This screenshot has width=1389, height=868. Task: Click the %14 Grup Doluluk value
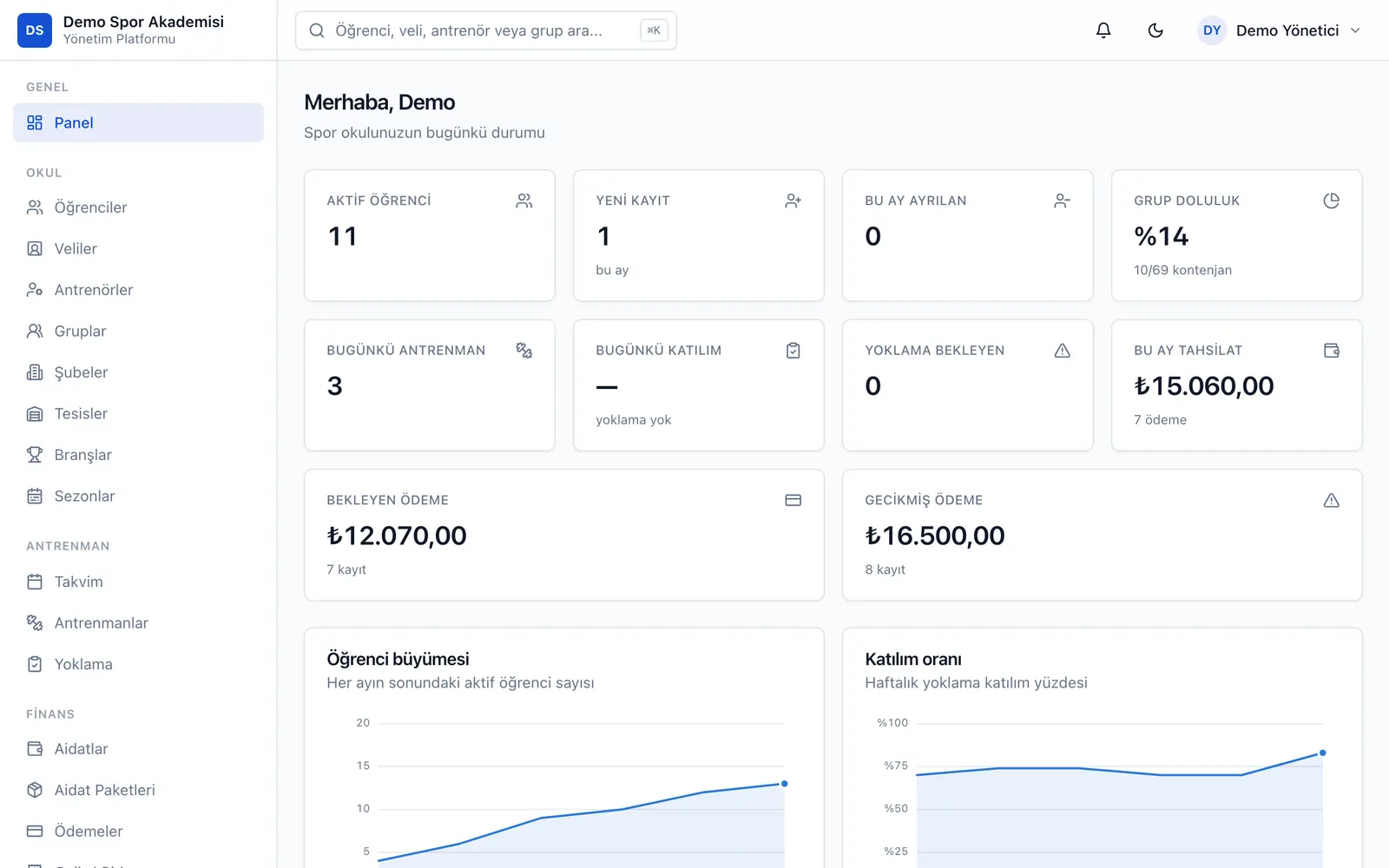coord(1162,236)
